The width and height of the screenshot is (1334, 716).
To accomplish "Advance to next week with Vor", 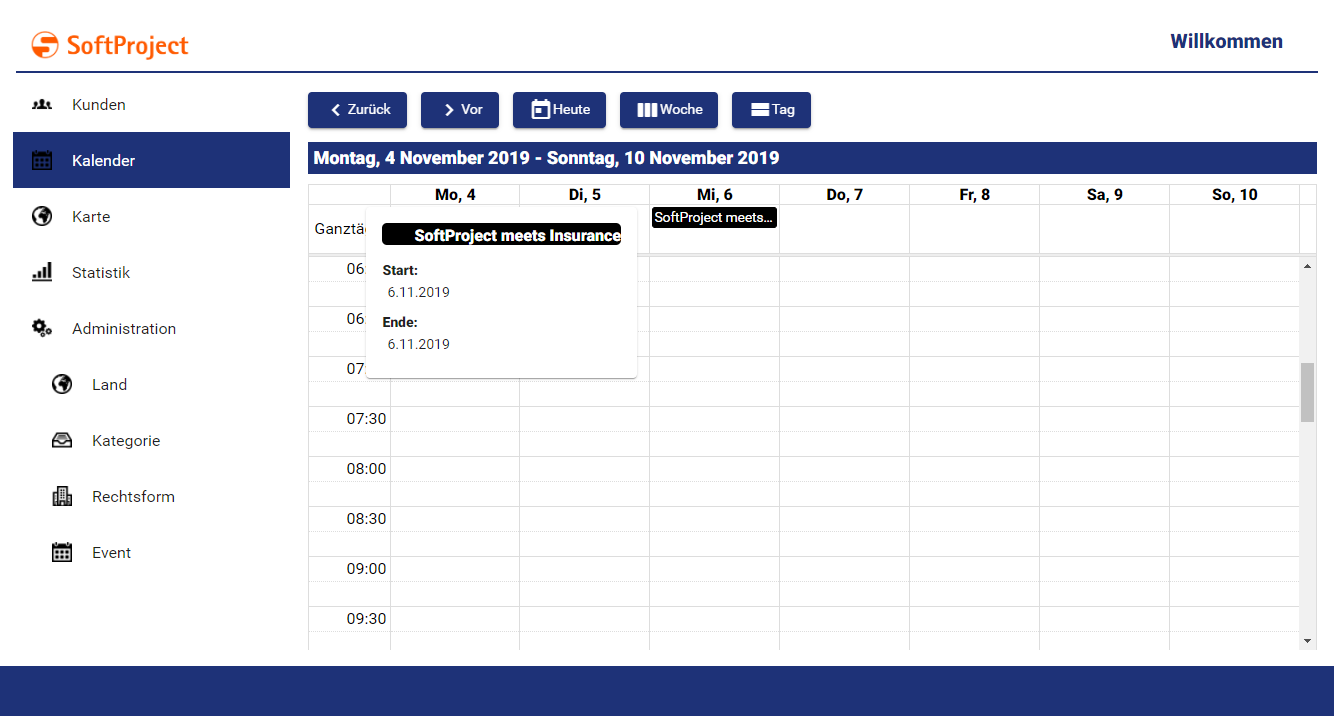I will [x=460, y=110].
